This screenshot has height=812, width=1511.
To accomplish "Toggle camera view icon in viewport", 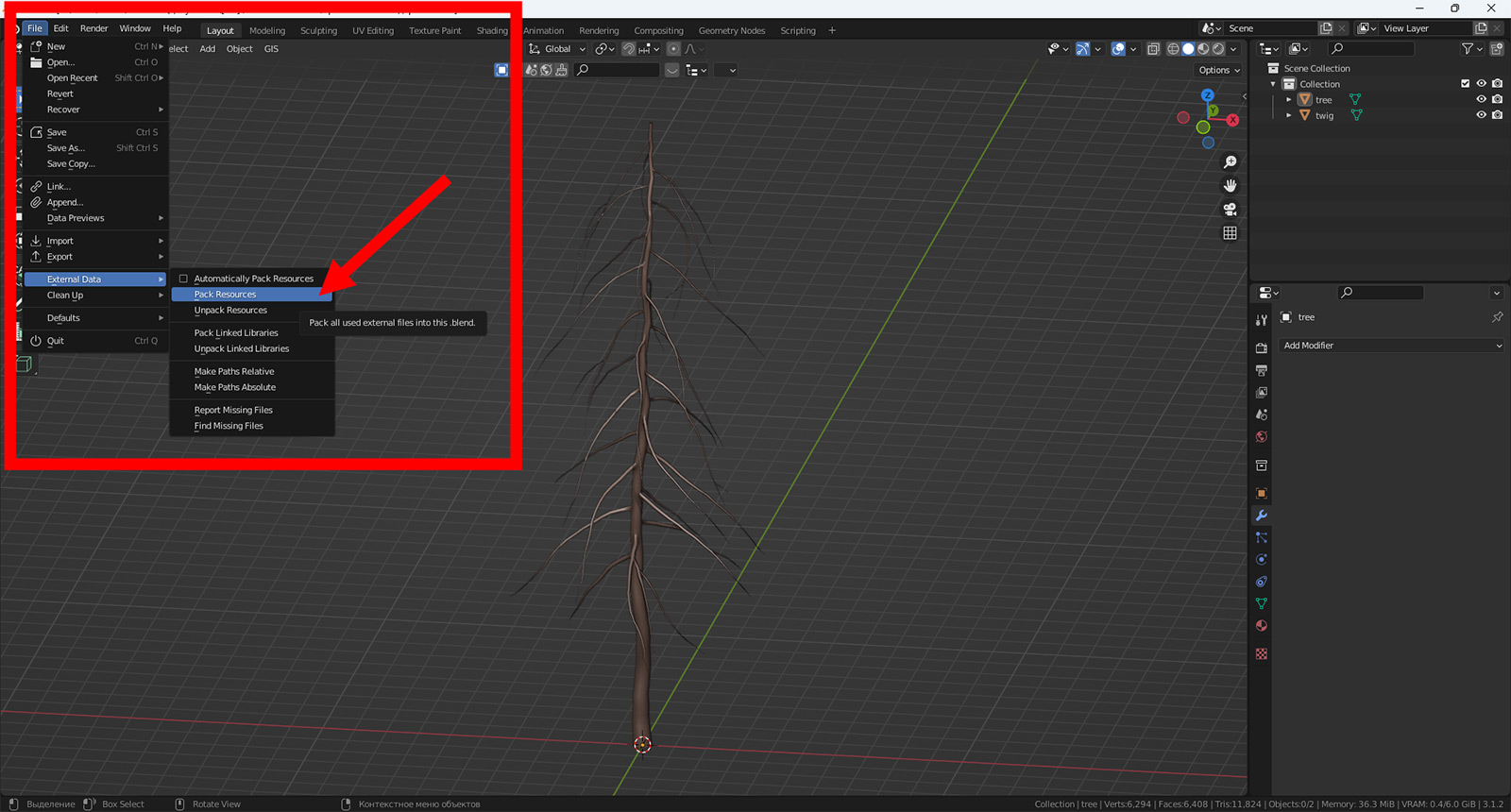I will [1230, 210].
